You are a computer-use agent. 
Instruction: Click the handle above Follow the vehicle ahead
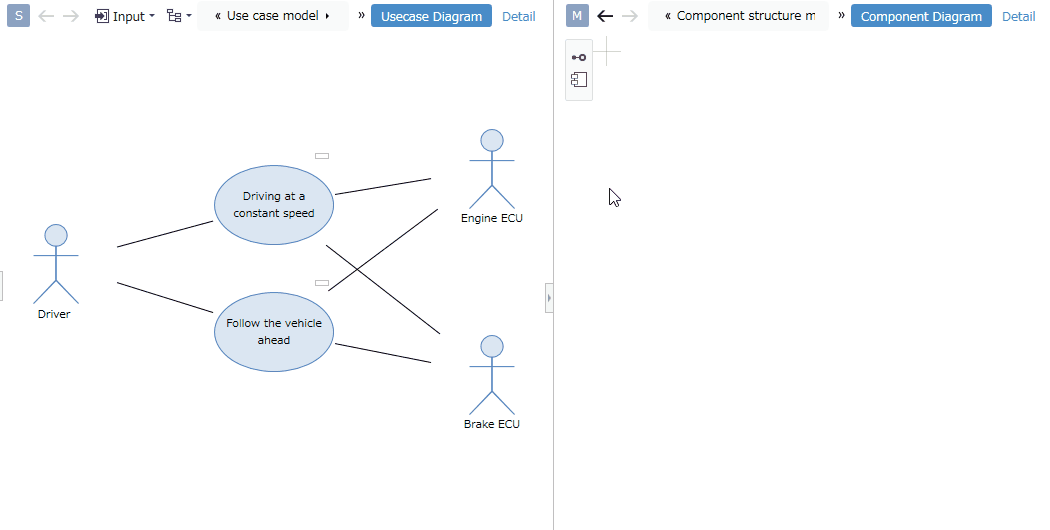click(322, 283)
